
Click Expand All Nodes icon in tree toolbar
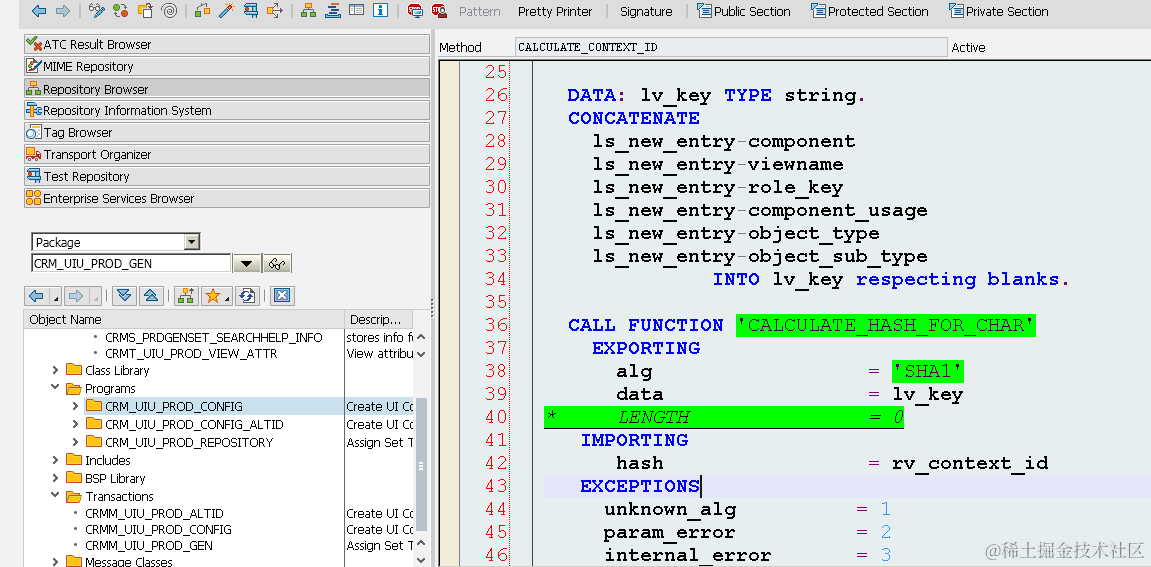pyautogui.click(x=124, y=295)
